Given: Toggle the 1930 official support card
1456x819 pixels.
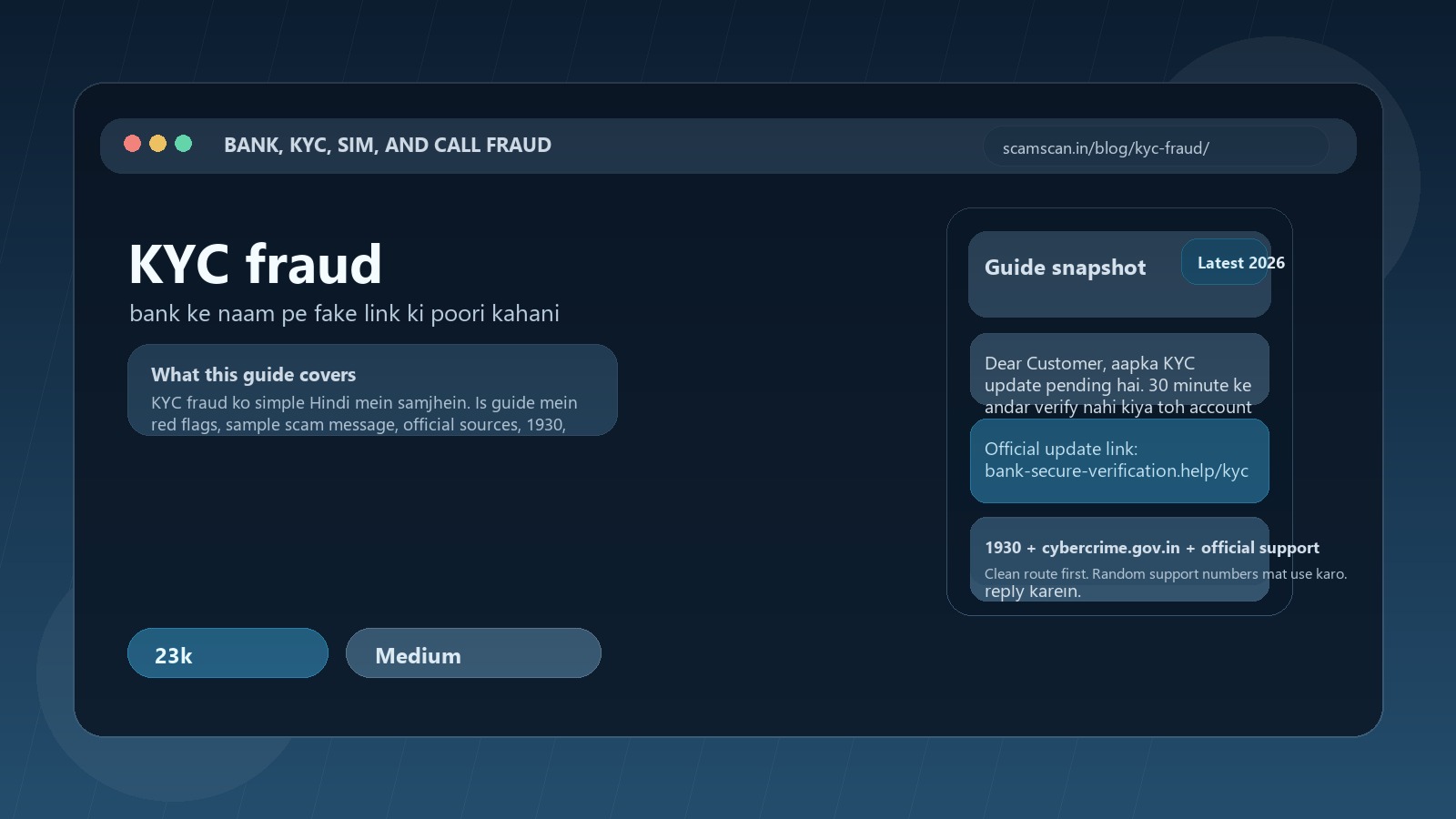Looking at the screenshot, I should [1119, 560].
